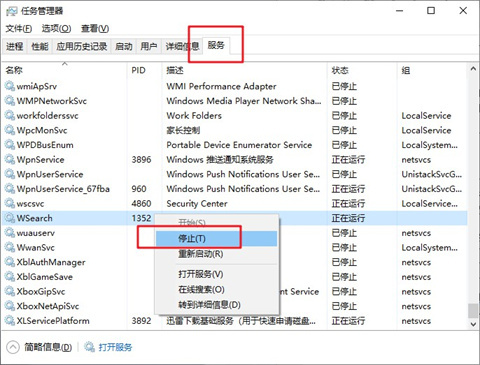Minimize the Task Manager window
Viewport: 480px width, 365px height.
tap(400, 11)
